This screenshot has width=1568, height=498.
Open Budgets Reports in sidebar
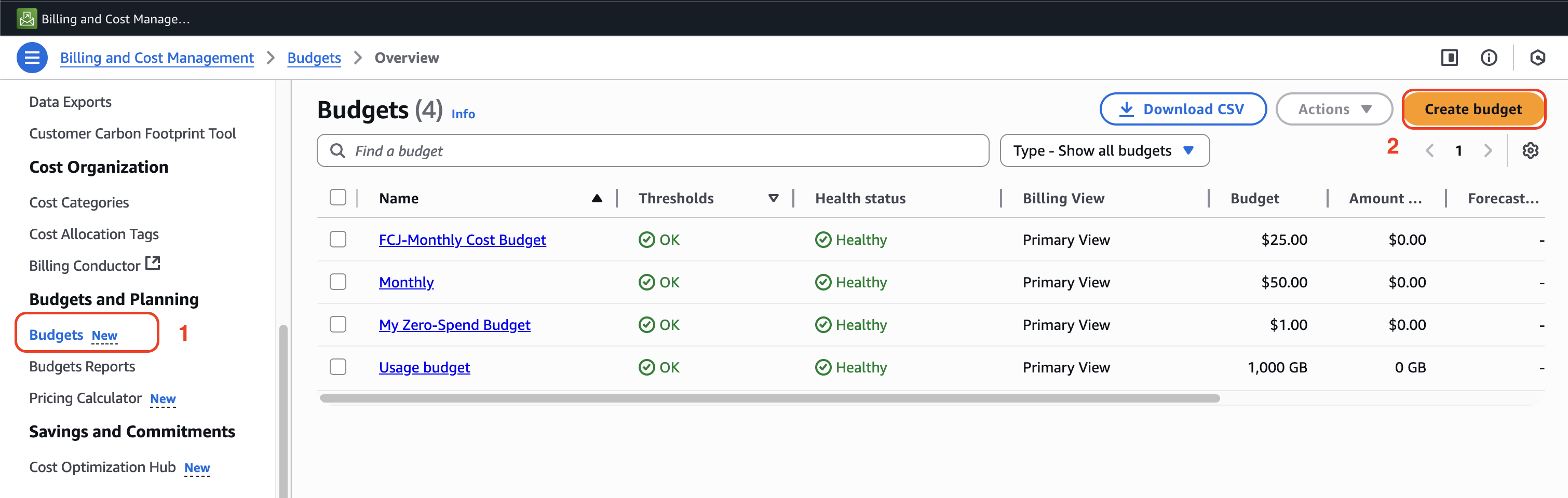(x=82, y=367)
